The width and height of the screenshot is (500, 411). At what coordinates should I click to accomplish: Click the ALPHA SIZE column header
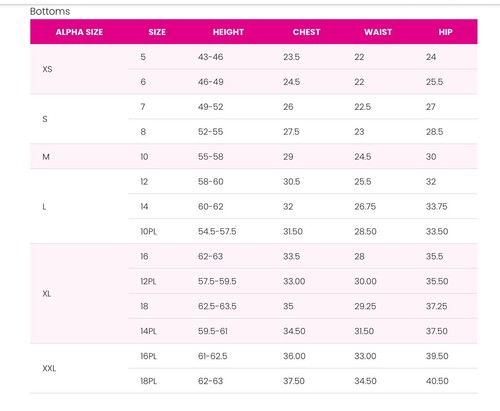pos(79,32)
